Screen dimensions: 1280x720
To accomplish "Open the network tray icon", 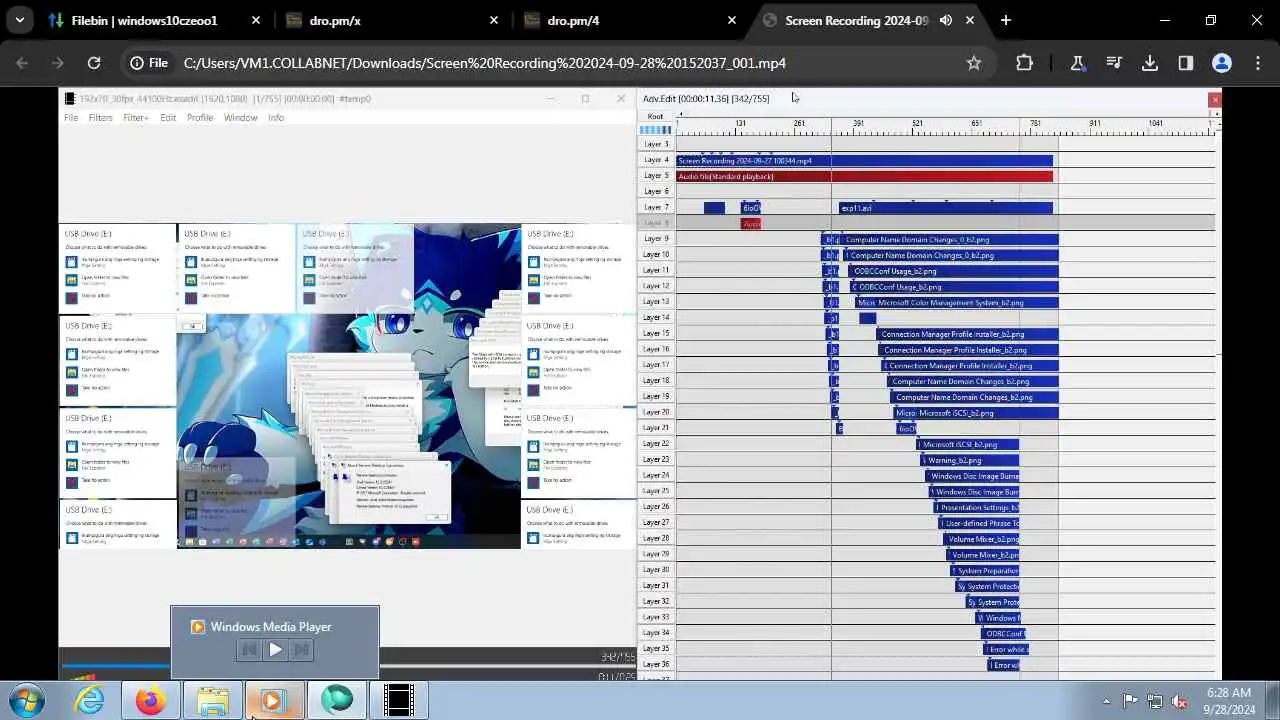I will 1155,701.
